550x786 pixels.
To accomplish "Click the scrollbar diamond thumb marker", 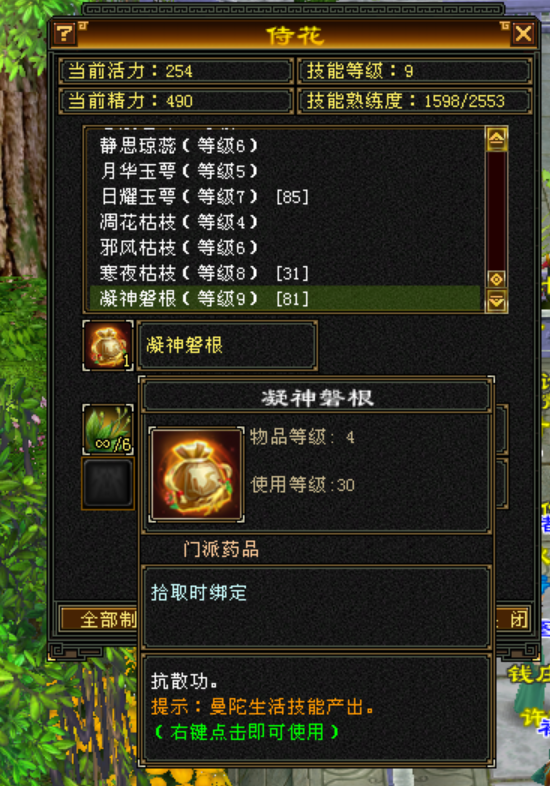I will click(x=496, y=279).
